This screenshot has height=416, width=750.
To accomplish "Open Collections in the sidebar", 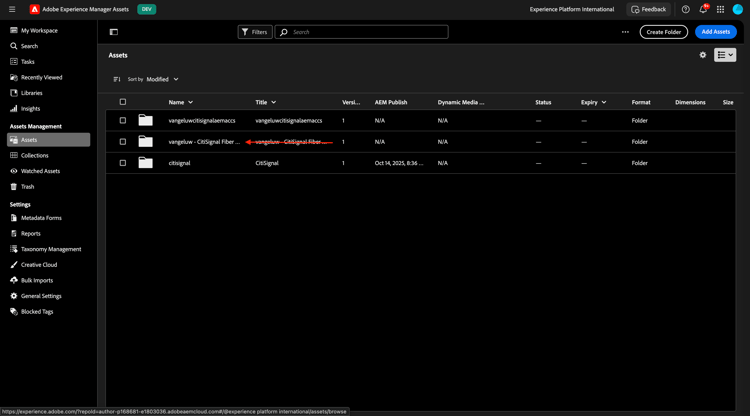I will 34,155.
